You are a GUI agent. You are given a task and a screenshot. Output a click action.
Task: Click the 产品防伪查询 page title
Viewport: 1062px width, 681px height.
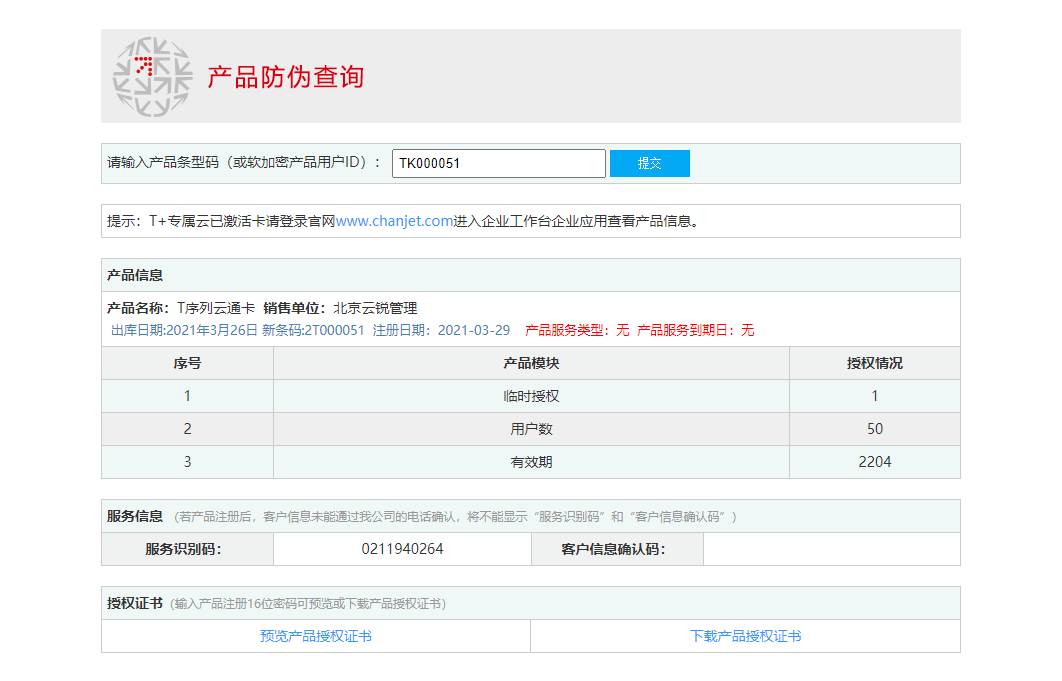285,77
